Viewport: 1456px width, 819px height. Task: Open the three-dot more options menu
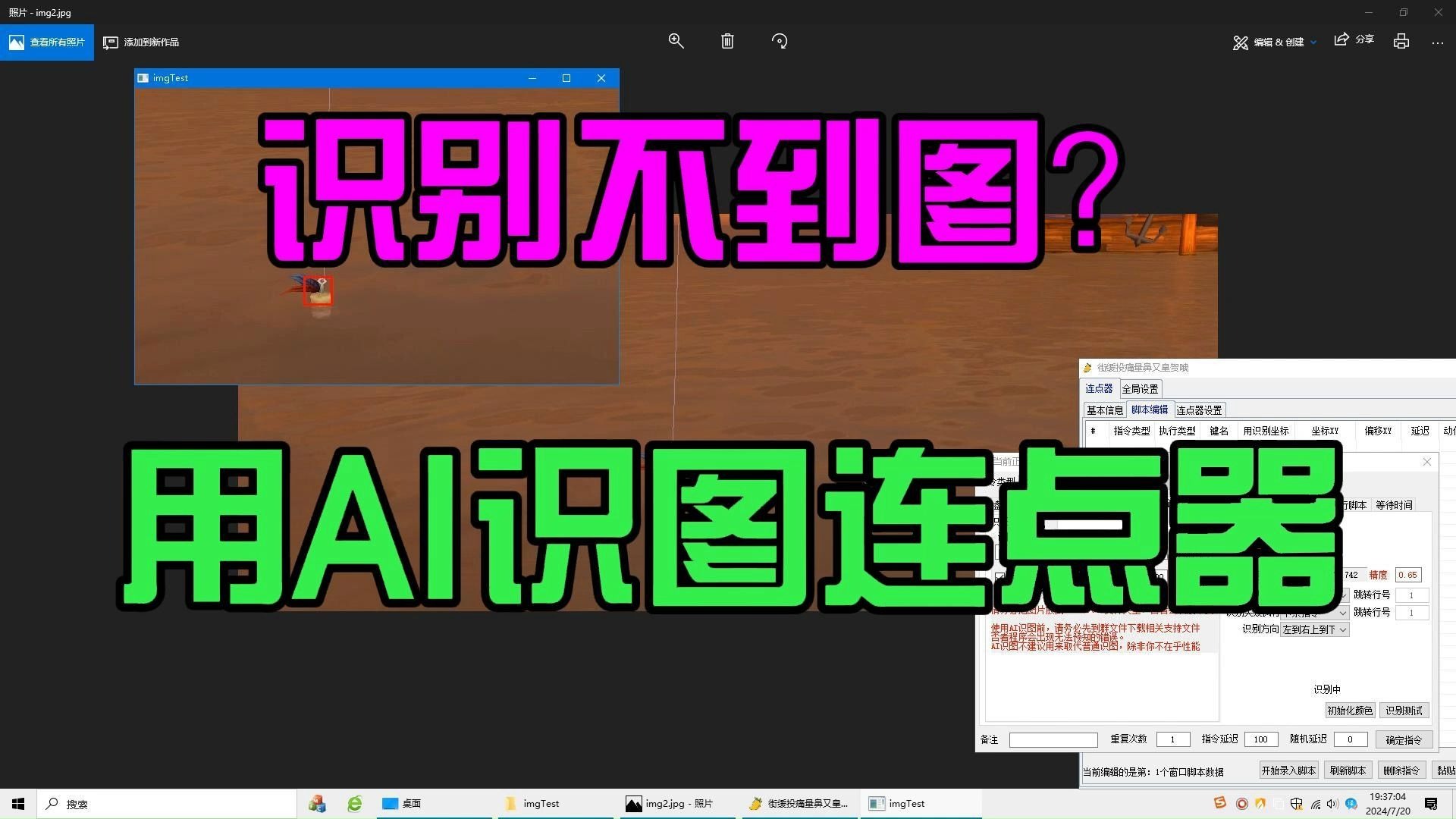pos(1437,42)
